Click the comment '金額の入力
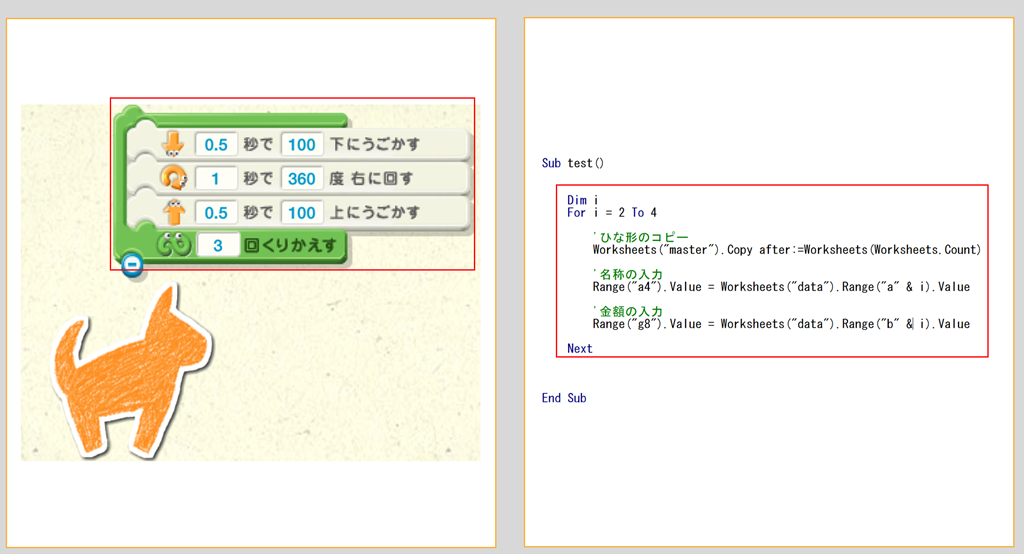Viewport: 1024px width, 554px height. [x=628, y=312]
